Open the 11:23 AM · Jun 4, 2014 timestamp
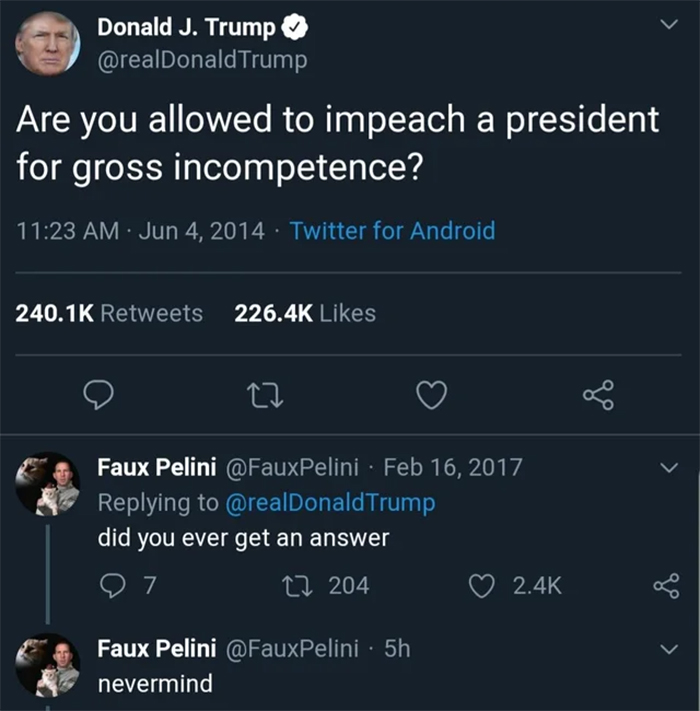Screen dimensions: 700x711 pyautogui.click(x=141, y=231)
